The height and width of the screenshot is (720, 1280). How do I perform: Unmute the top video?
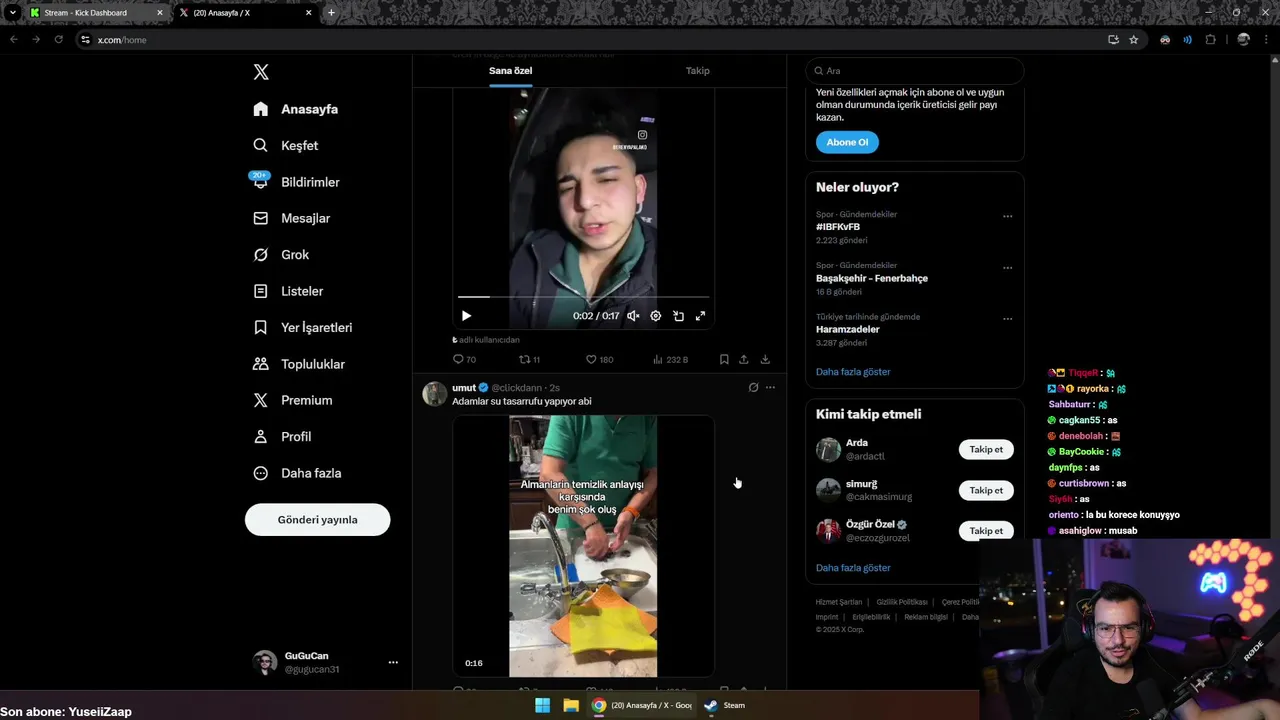[x=633, y=316]
